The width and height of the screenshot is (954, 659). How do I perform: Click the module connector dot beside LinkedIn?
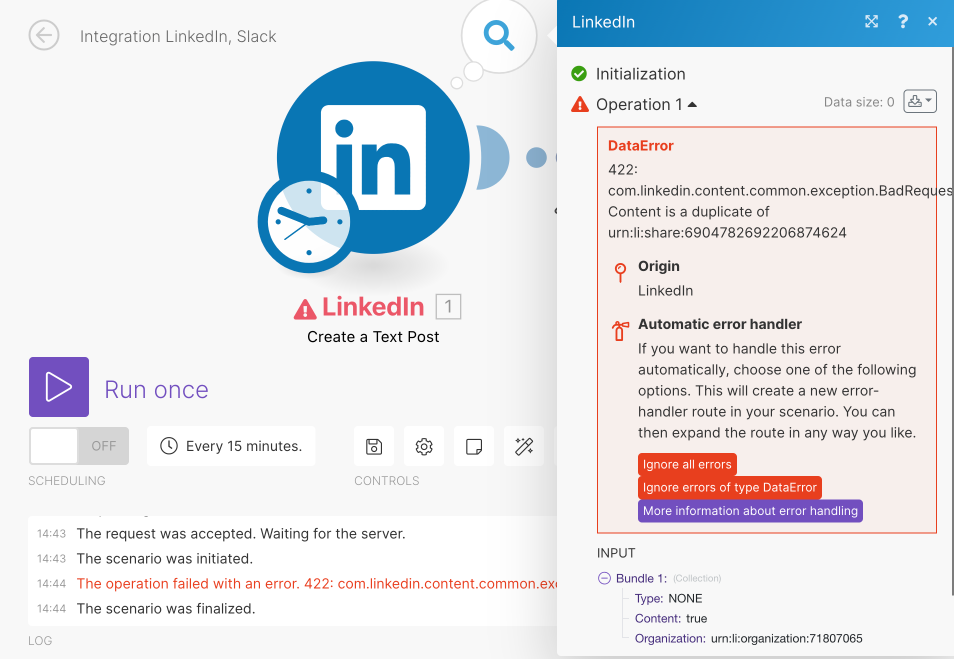[x=536, y=158]
